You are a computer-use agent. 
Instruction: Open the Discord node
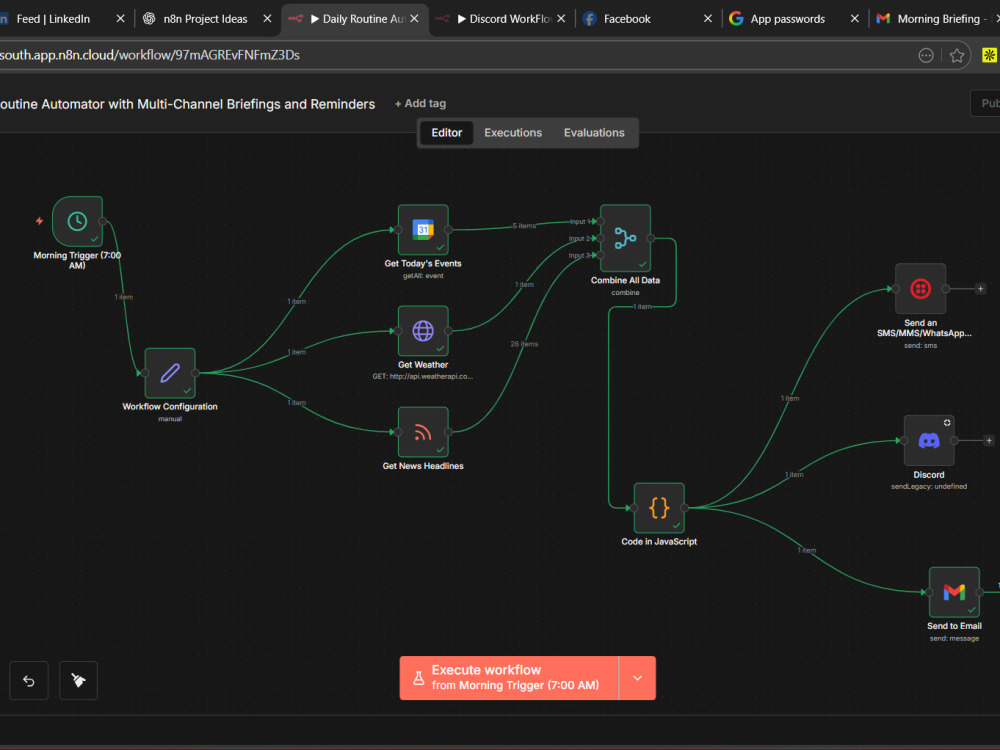click(x=929, y=441)
